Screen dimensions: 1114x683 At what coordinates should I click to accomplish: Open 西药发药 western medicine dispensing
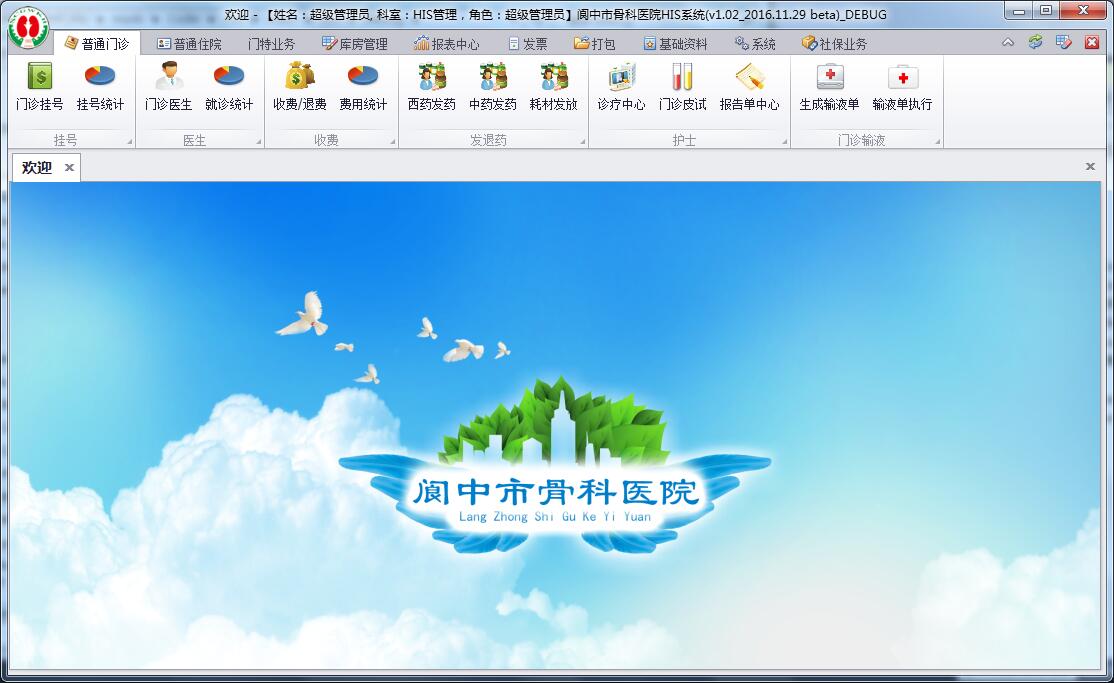click(432, 87)
